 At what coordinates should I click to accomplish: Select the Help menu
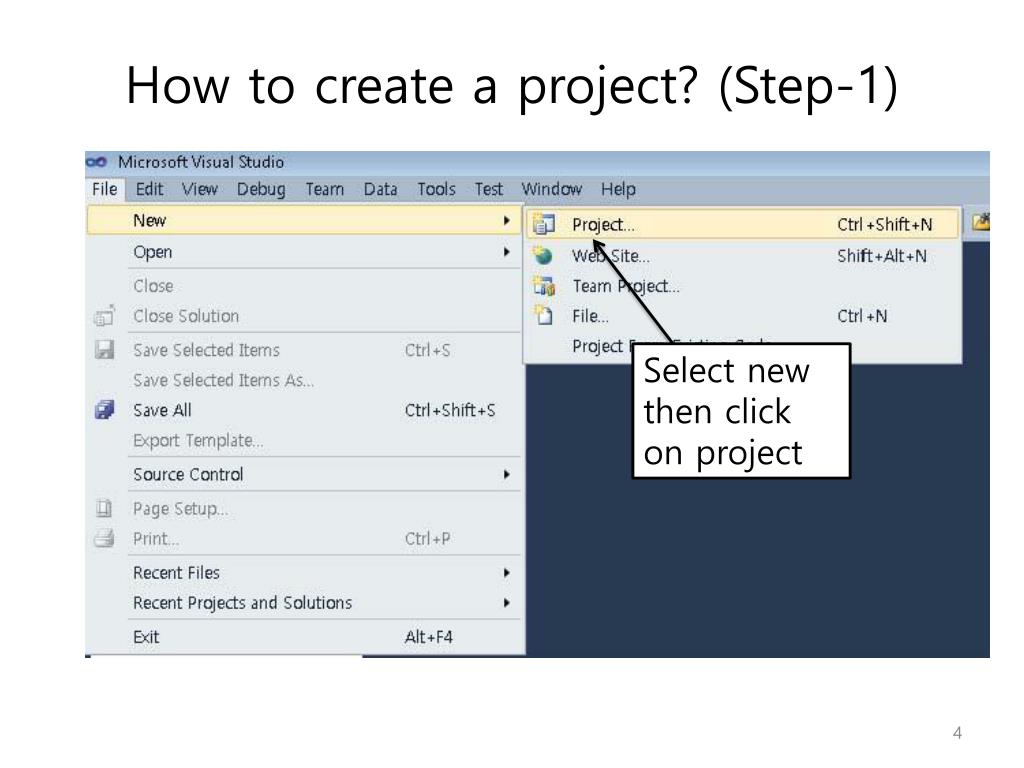tap(618, 189)
